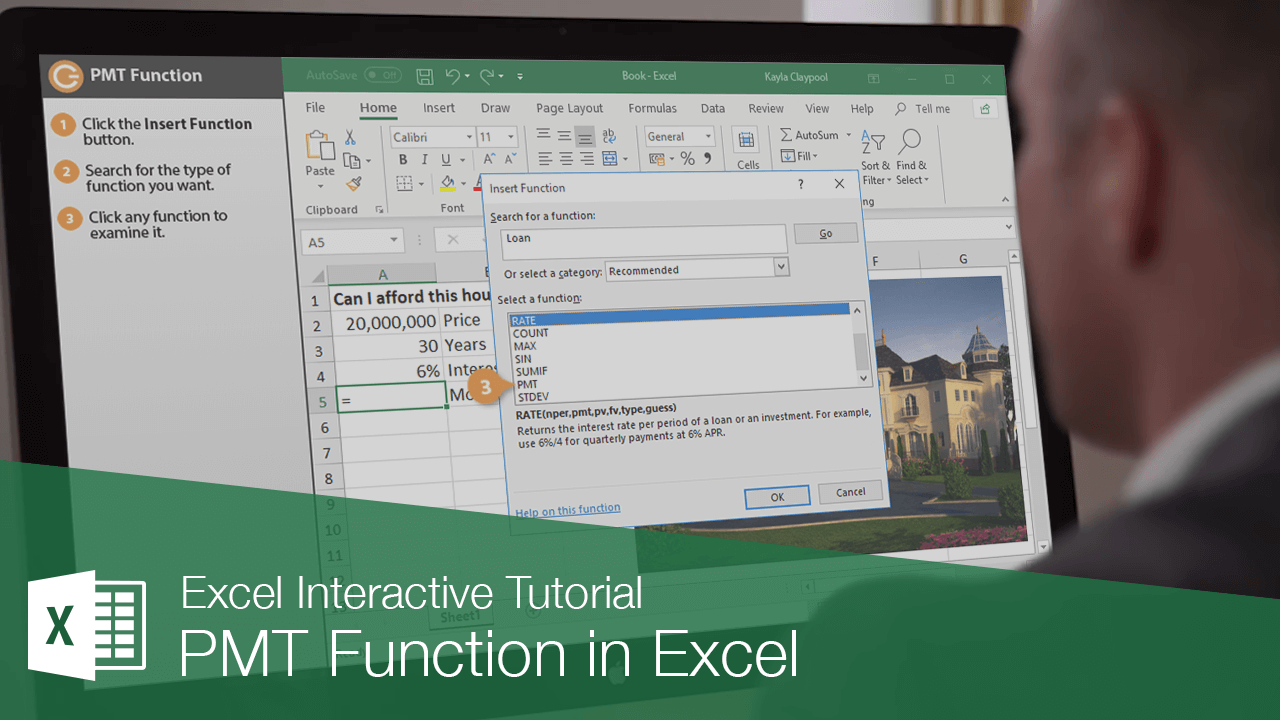The image size is (1280, 720).
Task: Apply Underline with the U icon
Action: tap(445, 160)
